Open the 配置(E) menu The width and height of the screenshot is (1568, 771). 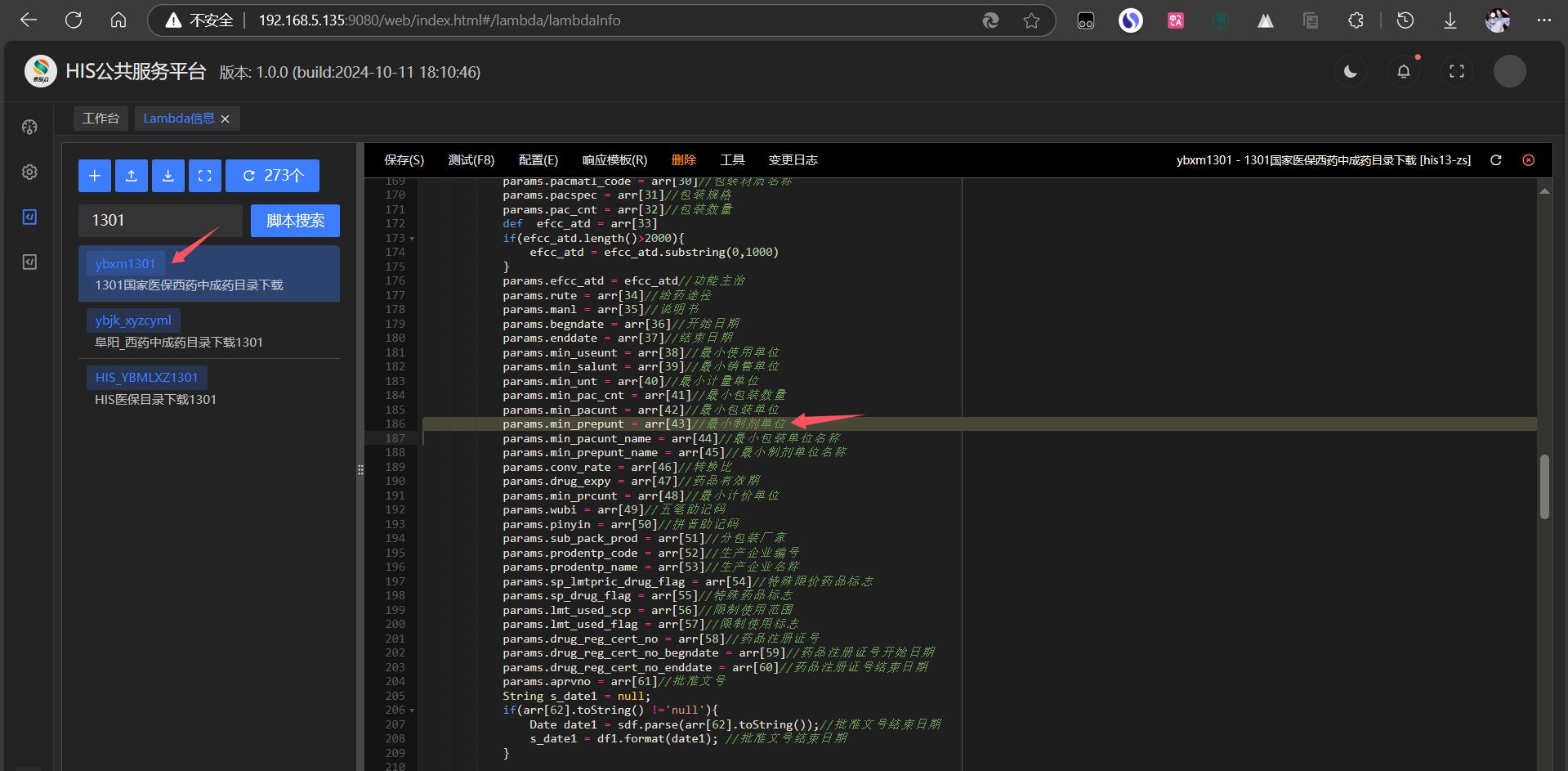click(x=538, y=160)
